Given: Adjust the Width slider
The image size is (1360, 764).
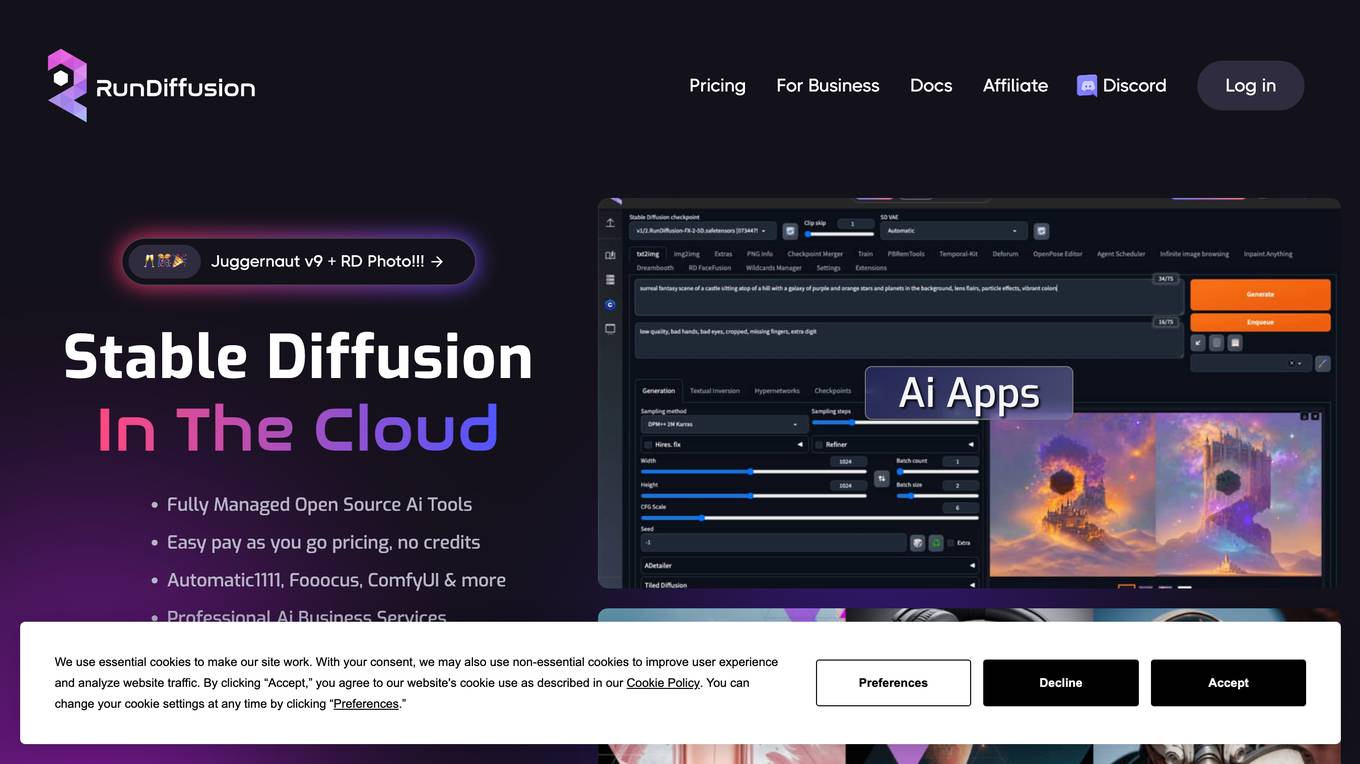Looking at the screenshot, I should (x=754, y=471).
